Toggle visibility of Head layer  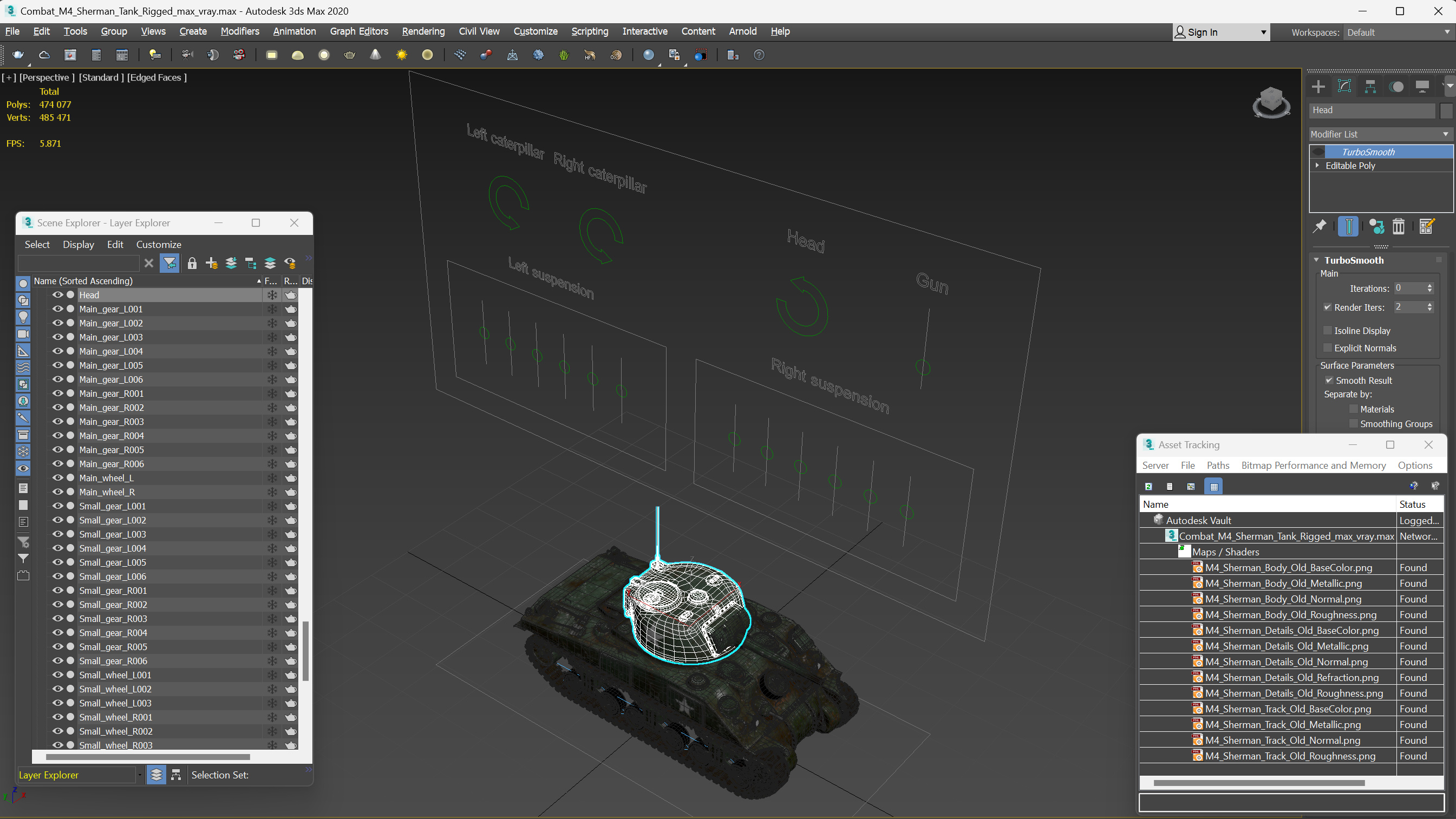56,294
